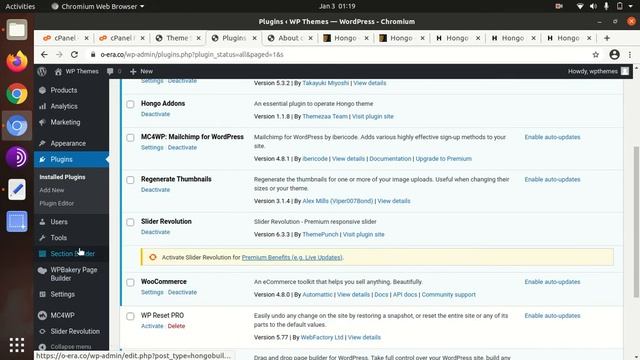Screen dimensions: 640x360
Task: Open the system menu dropdown arrow
Action: tap(631, 6)
